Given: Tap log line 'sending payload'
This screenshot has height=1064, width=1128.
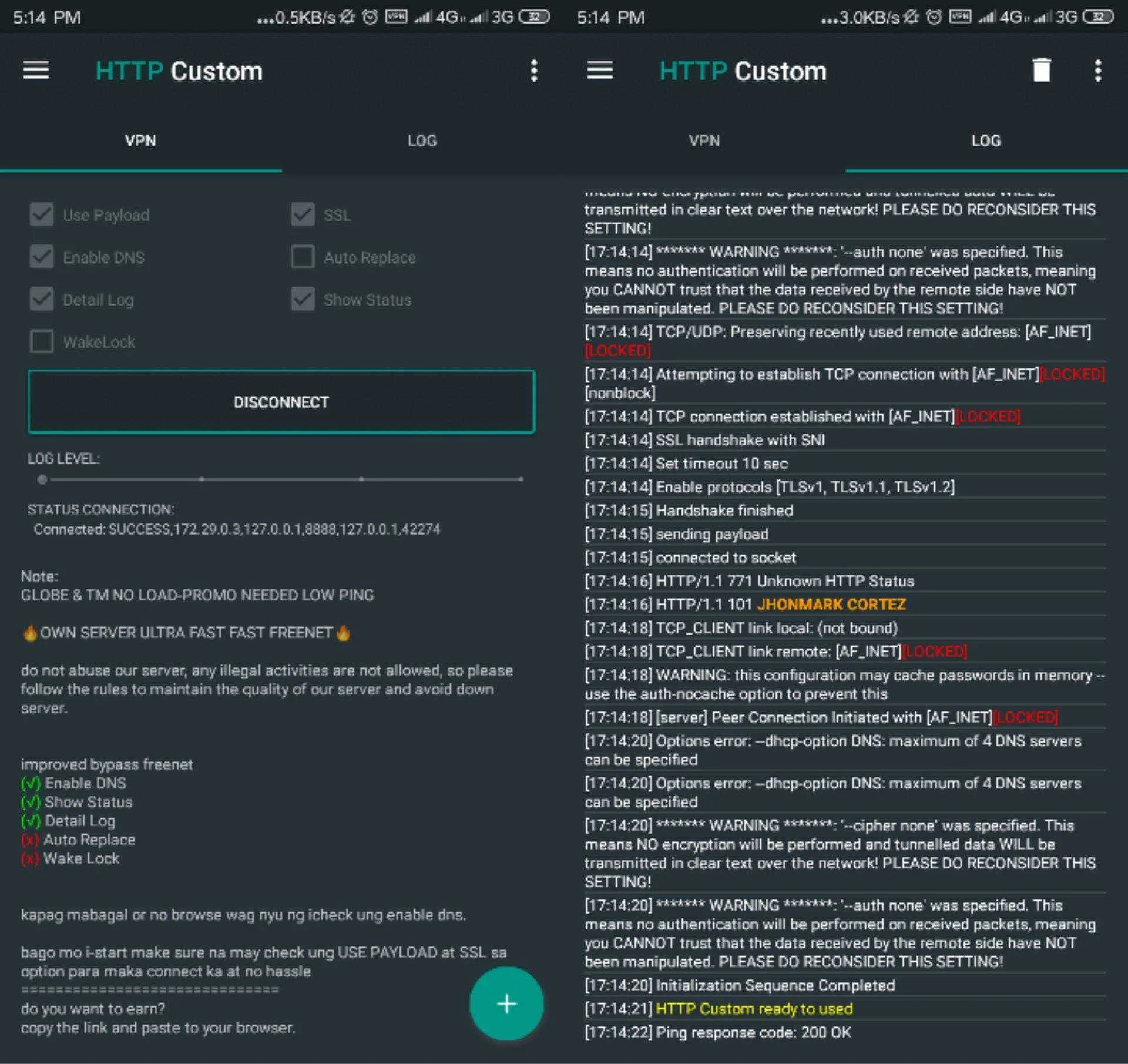Looking at the screenshot, I should [x=712, y=534].
